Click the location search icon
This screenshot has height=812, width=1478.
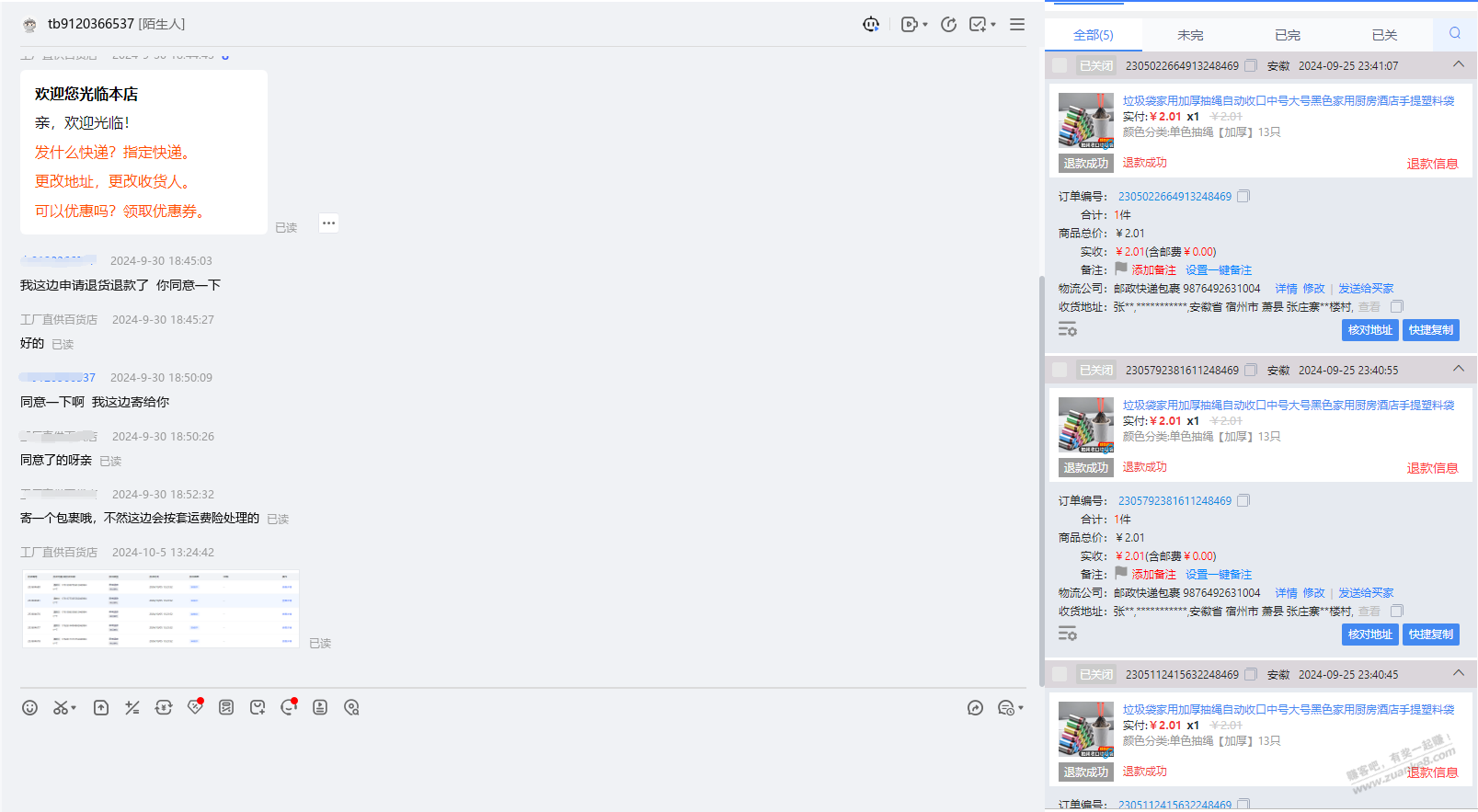[x=351, y=707]
